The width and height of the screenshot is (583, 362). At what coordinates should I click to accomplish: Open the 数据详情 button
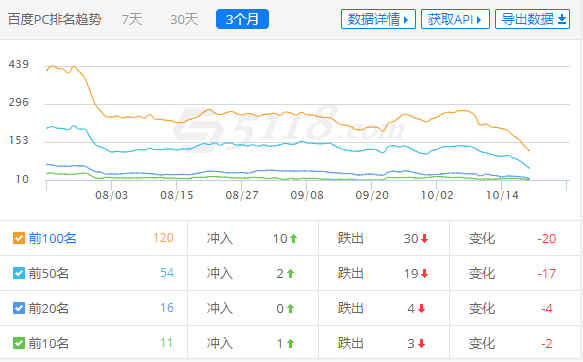click(x=378, y=19)
